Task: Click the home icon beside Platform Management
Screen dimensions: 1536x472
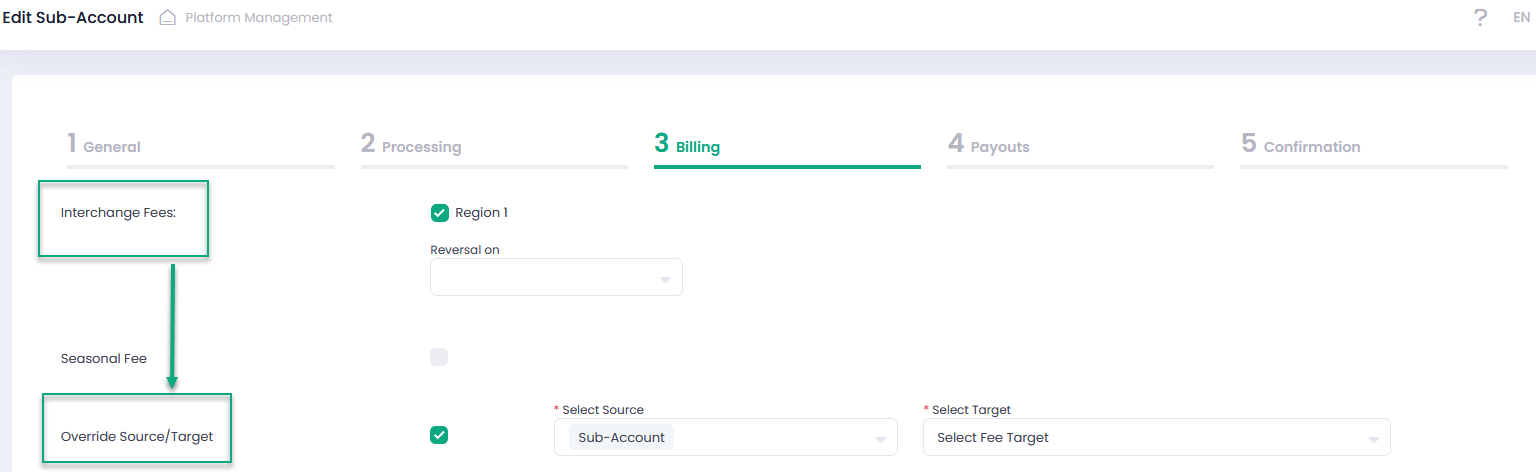Action: click(168, 18)
